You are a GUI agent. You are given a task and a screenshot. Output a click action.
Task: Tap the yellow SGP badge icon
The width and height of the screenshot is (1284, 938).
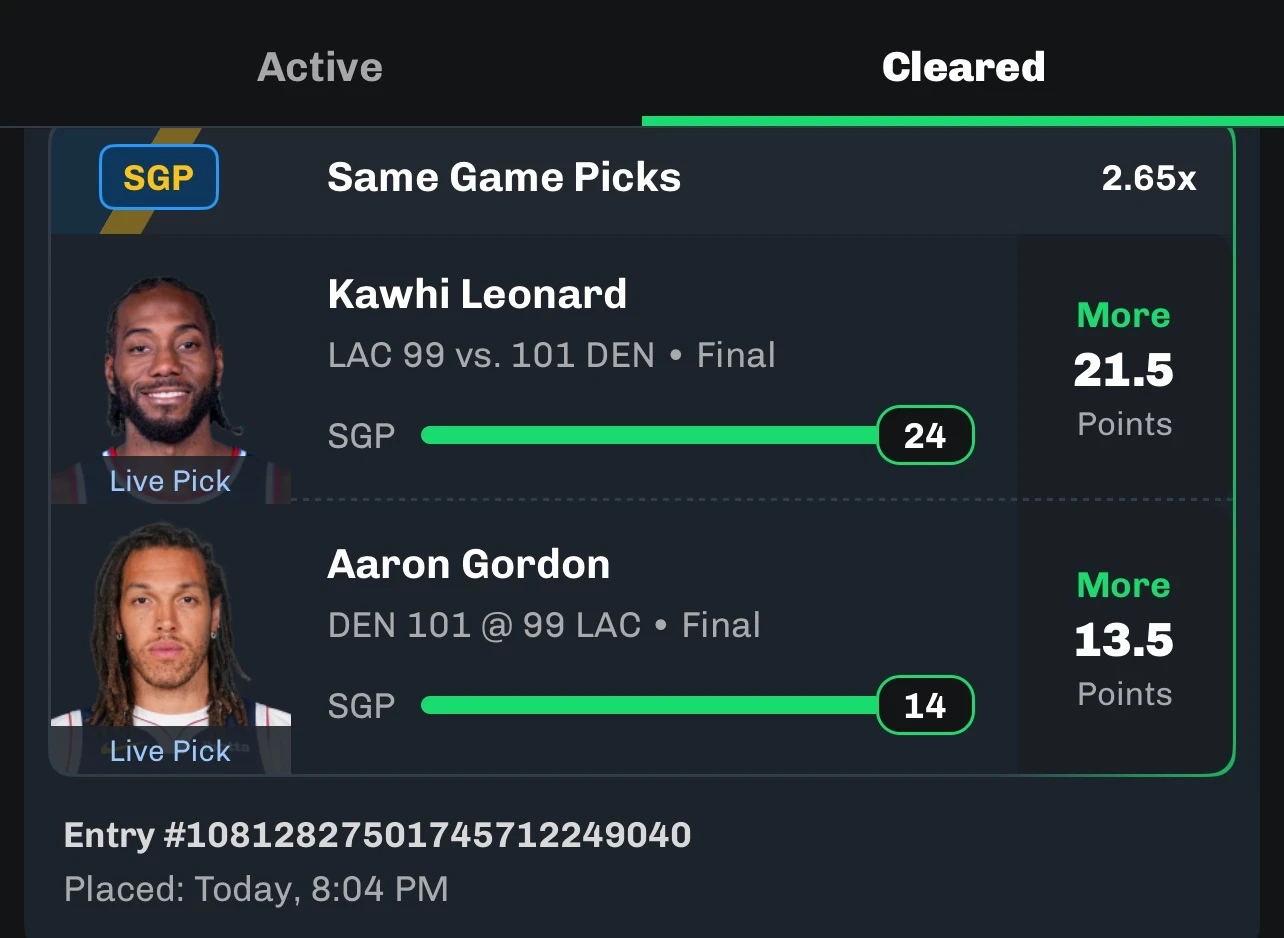coord(158,177)
